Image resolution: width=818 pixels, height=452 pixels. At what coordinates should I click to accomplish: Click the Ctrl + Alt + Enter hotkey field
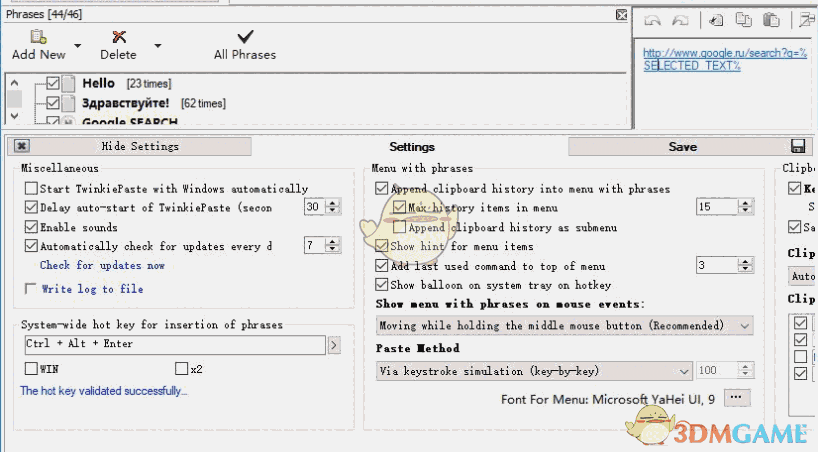(x=174, y=344)
